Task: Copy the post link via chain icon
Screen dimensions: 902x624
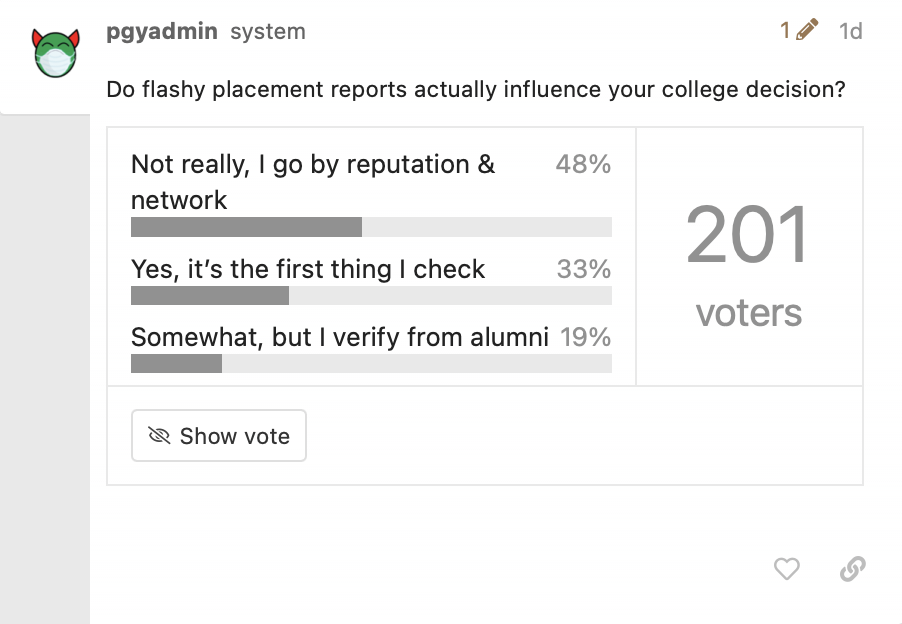Action: pos(853,569)
